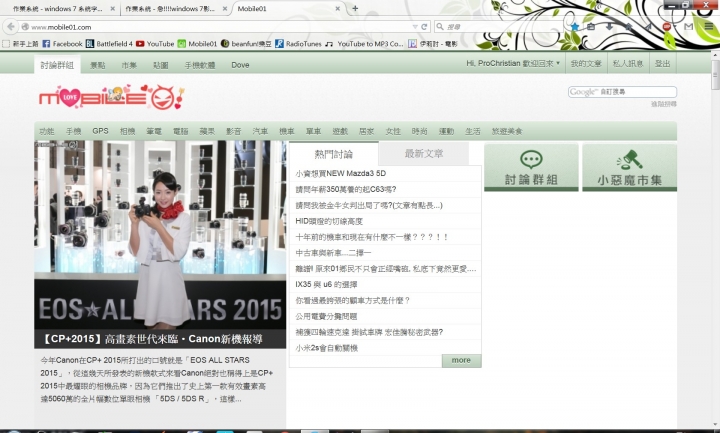The height and width of the screenshot is (433, 720).
Task: Open a new tab with the plus button
Action: coord(355,8)
